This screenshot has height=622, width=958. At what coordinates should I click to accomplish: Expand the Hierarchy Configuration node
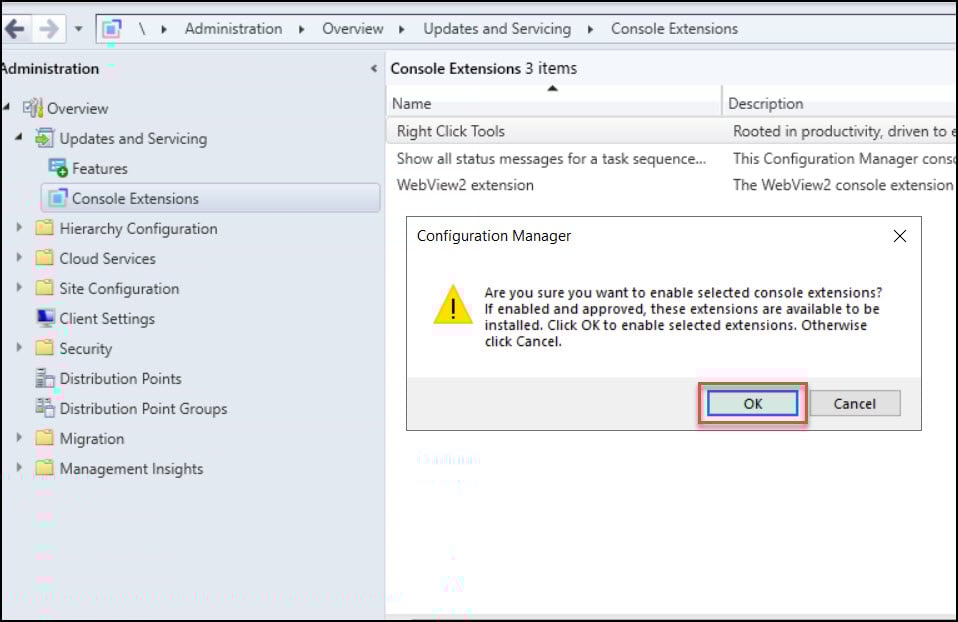[x=19, y=227]
